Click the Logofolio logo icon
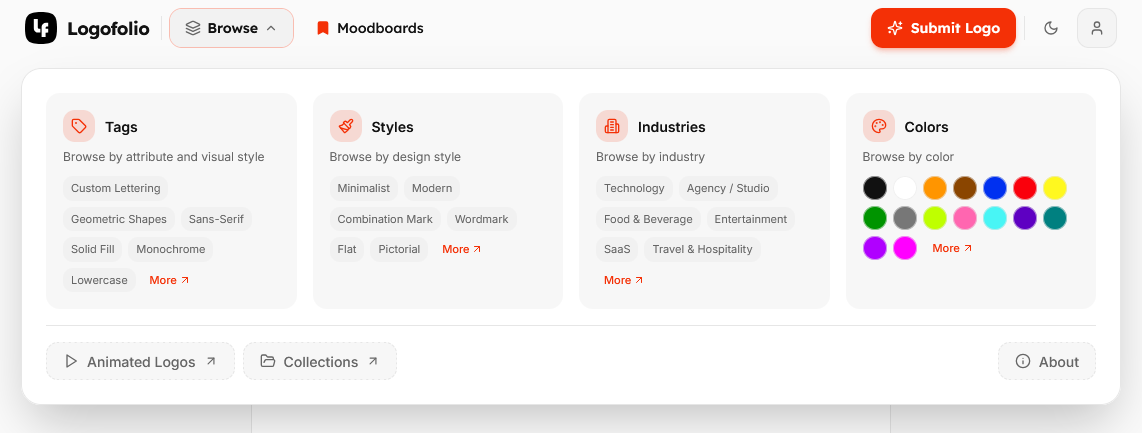The width and height of the screenshot is (1142, 433). (41, 28)
